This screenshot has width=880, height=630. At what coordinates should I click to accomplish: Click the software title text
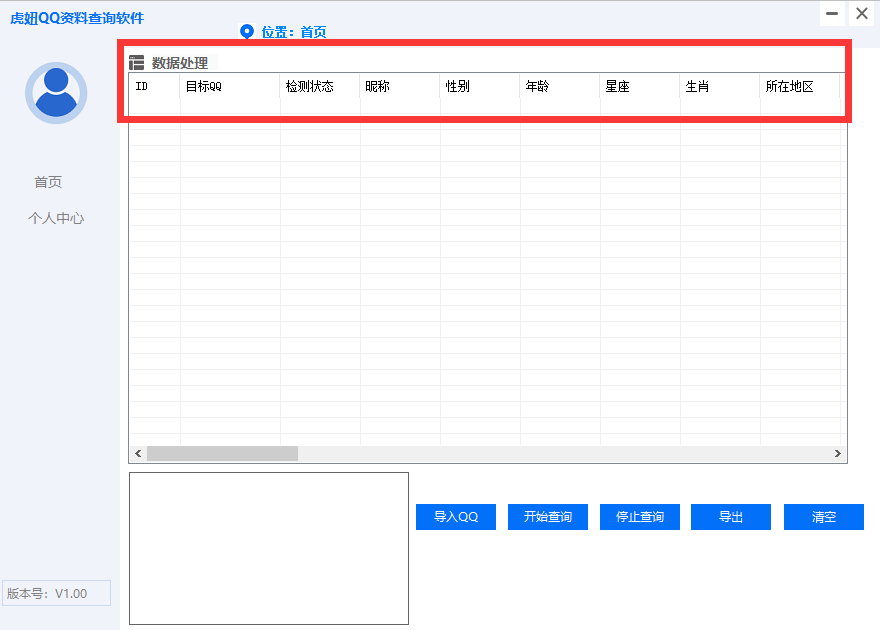pos(77,19)
